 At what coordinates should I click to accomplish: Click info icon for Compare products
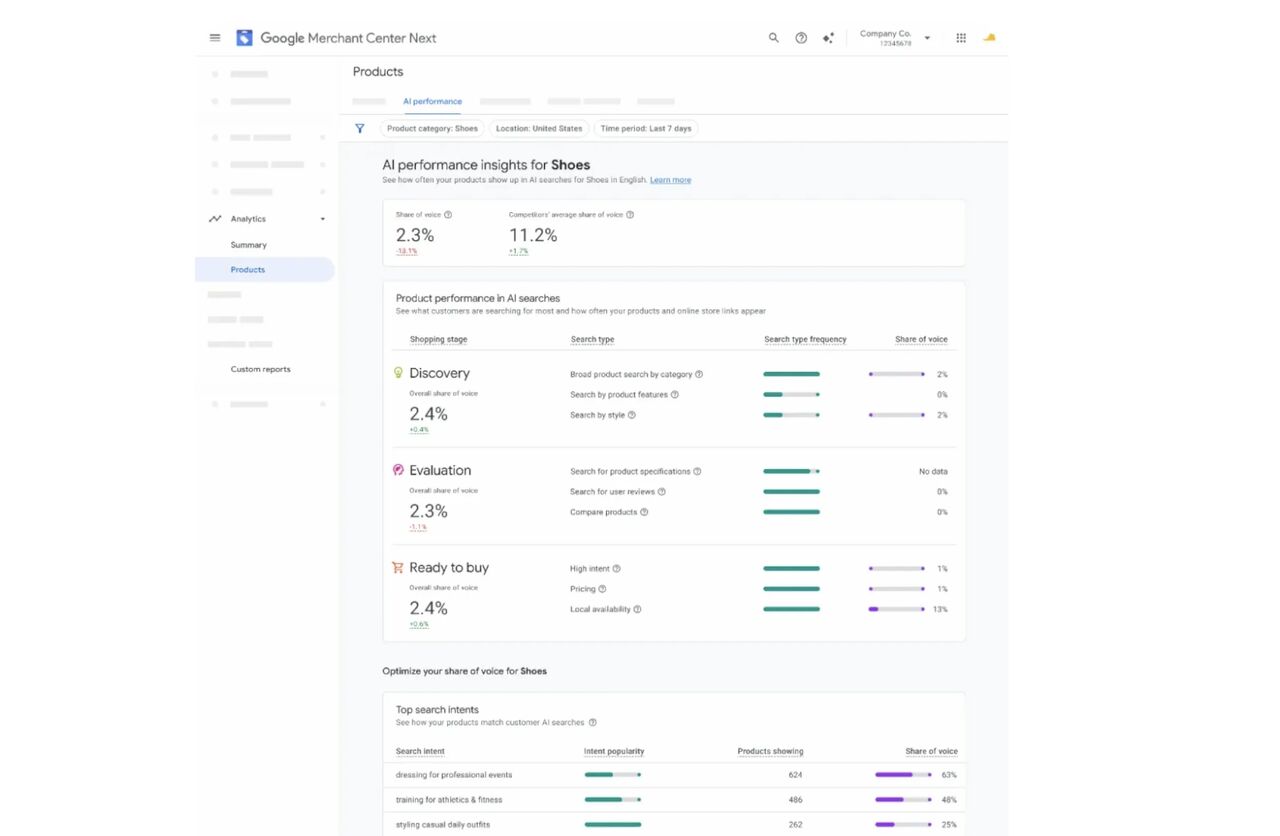click(644, 512)
